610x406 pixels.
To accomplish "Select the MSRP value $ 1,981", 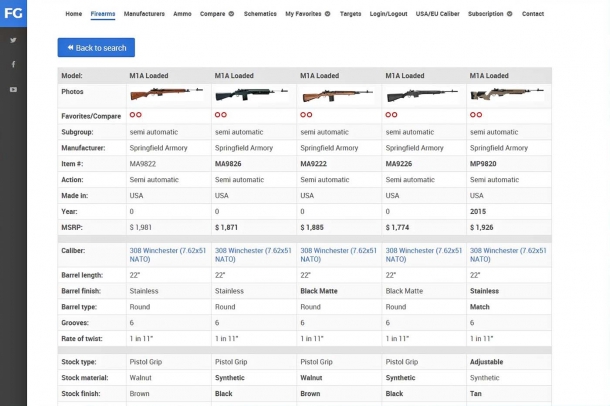I will [140, 228].
